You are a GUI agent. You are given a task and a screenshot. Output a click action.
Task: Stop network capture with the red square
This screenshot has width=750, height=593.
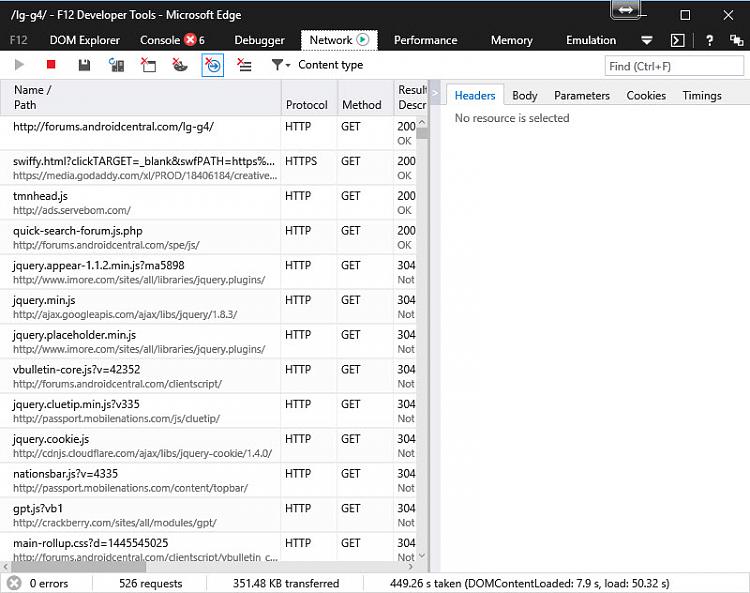coord(51,64)
